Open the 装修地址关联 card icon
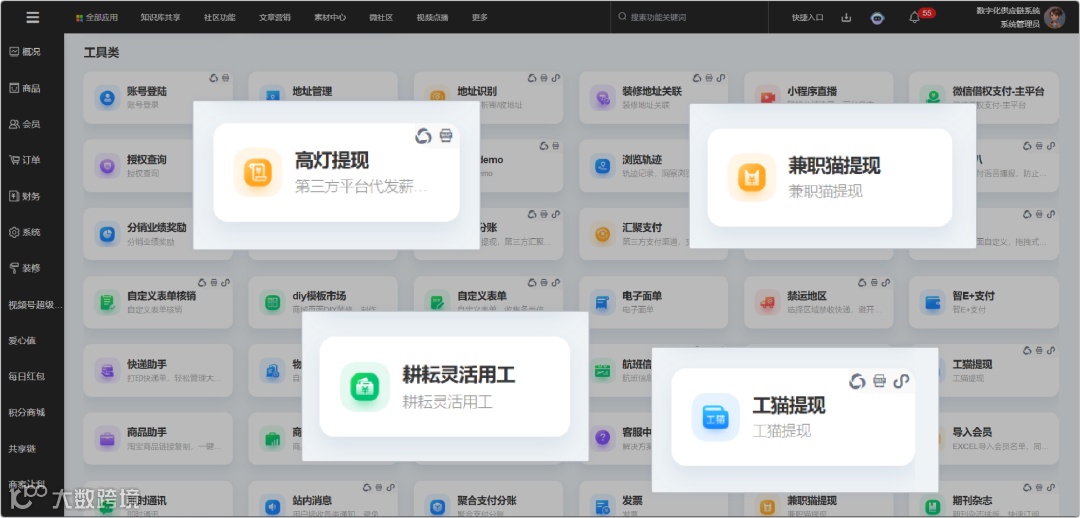 (603, 98)
